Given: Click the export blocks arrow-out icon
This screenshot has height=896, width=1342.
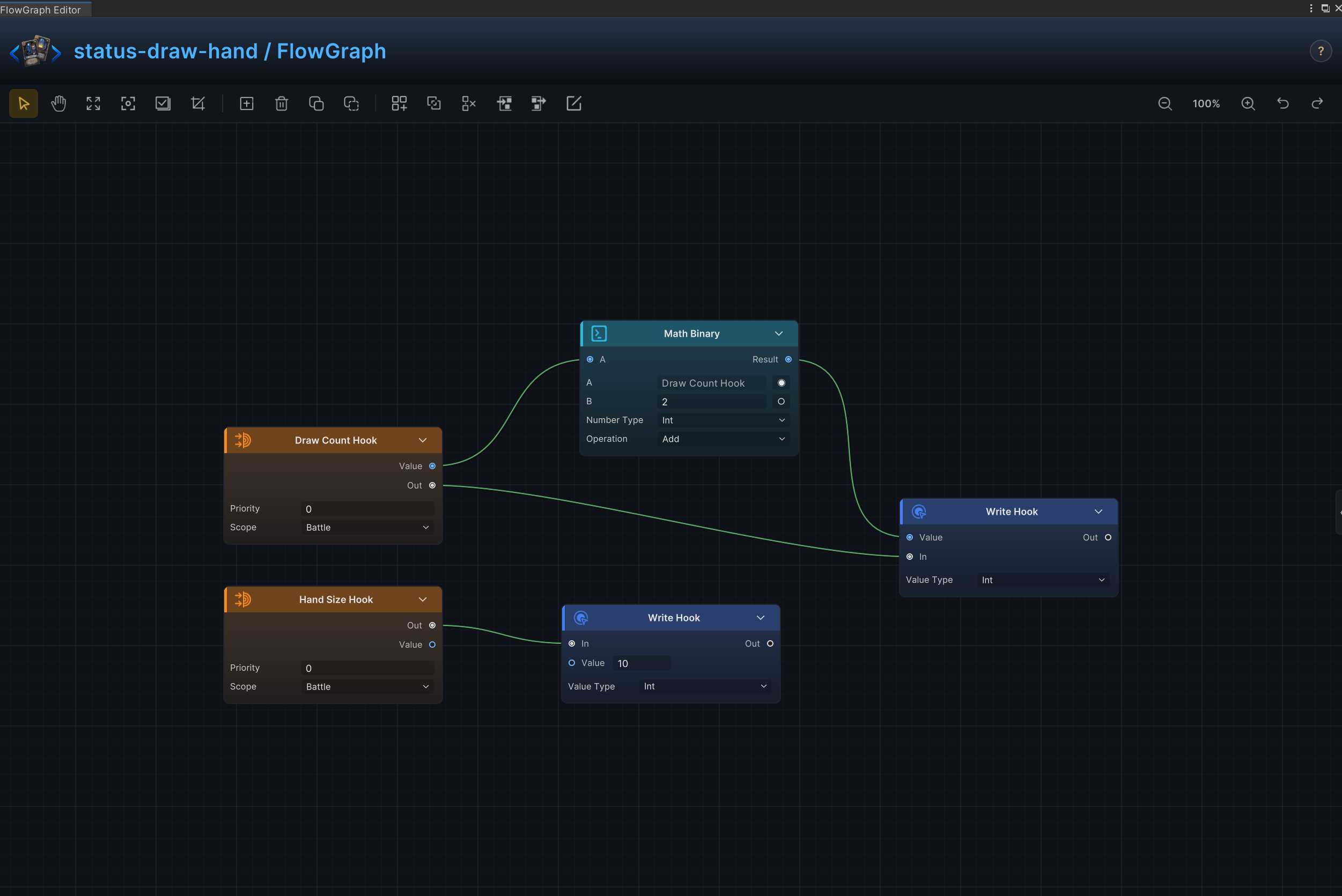Looking at the screenshot, I should 539,103.
